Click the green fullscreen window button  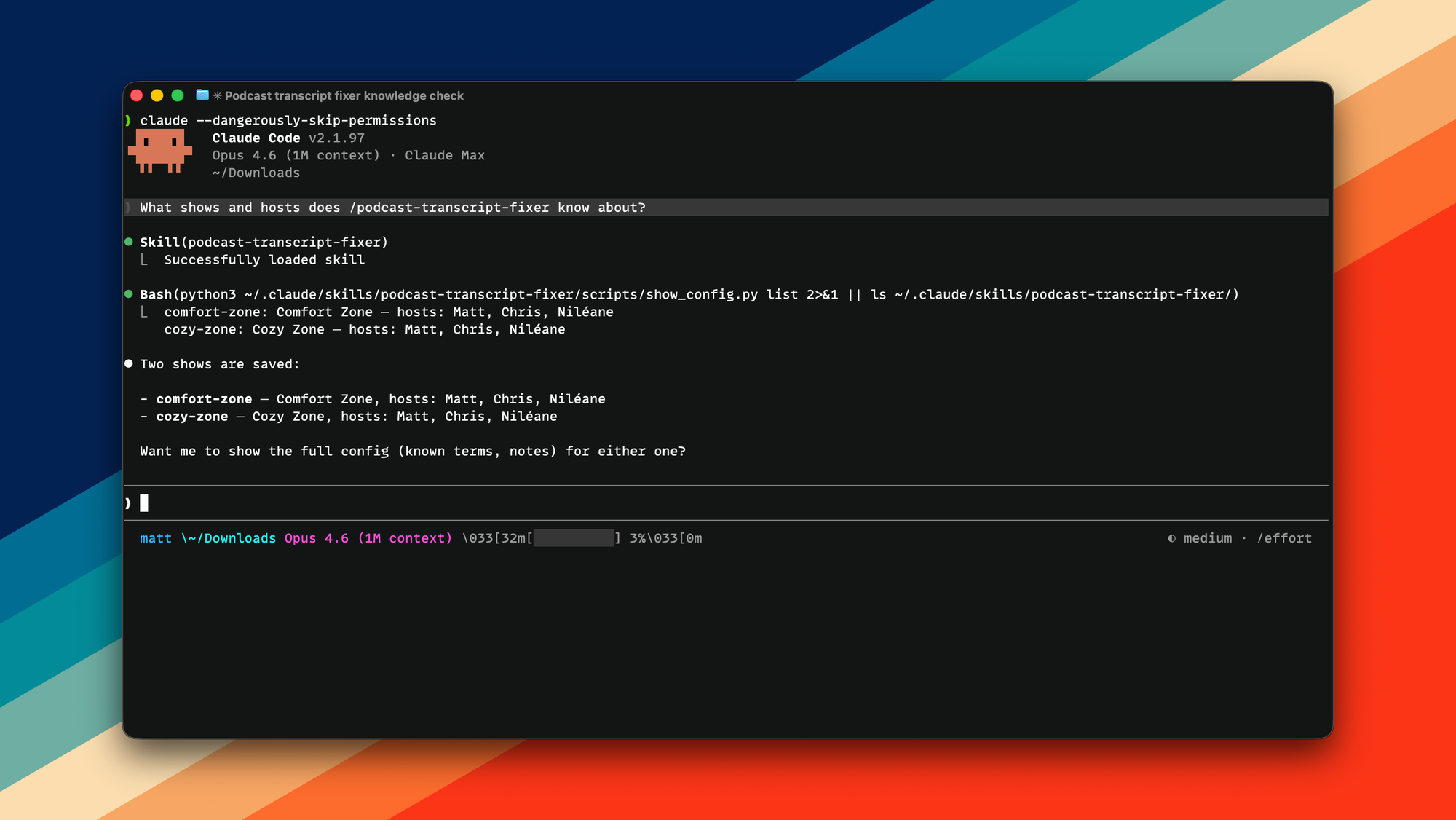click(177, 95)
